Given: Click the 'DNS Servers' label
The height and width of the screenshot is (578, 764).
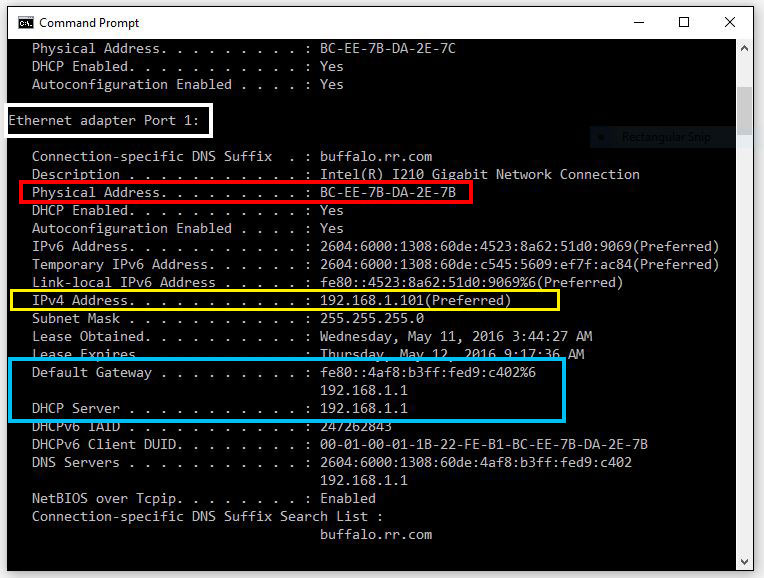Looking at the screenshot, I should tap(76, 462).
